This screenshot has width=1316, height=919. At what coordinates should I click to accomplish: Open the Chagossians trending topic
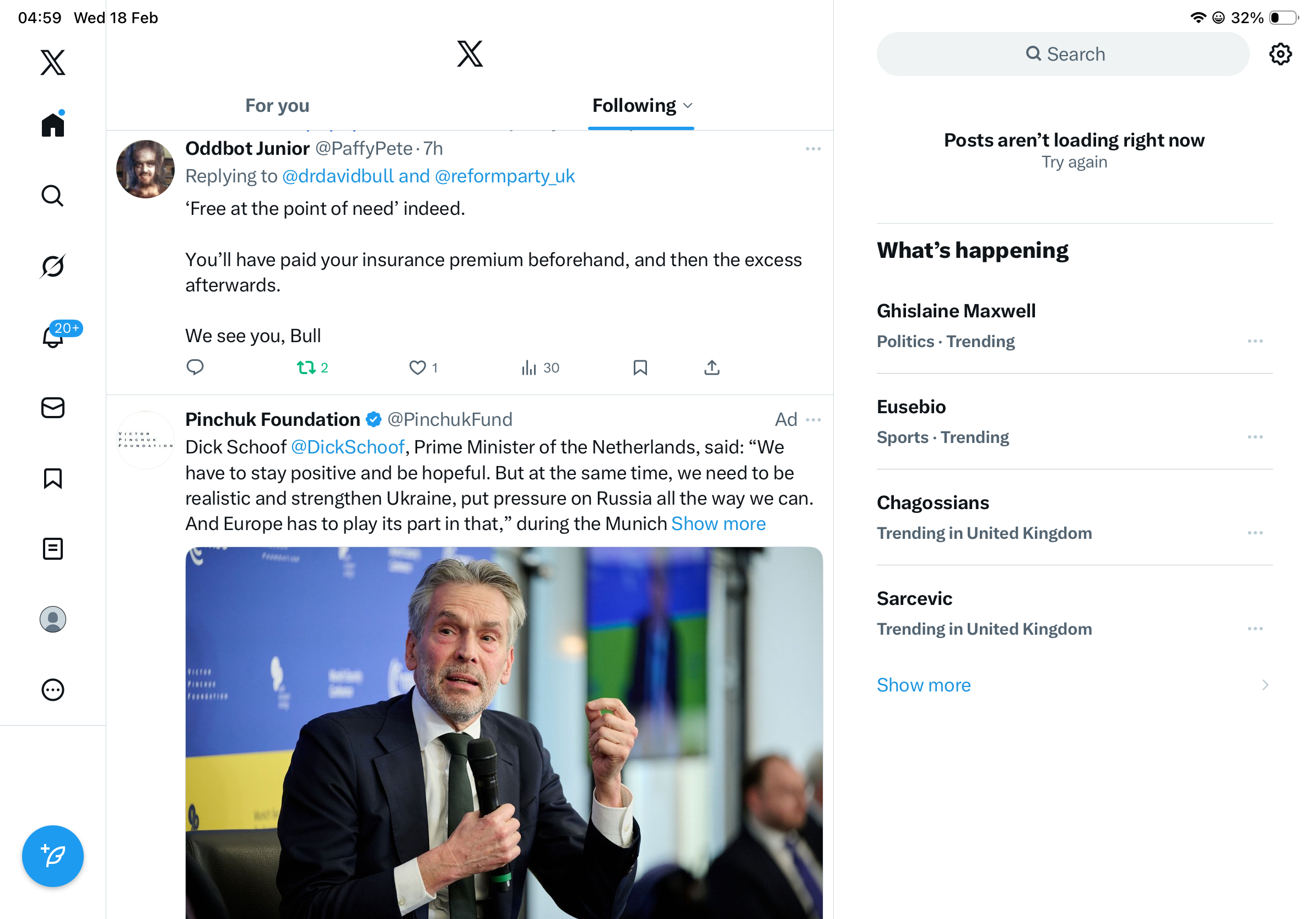pos(932,502)
